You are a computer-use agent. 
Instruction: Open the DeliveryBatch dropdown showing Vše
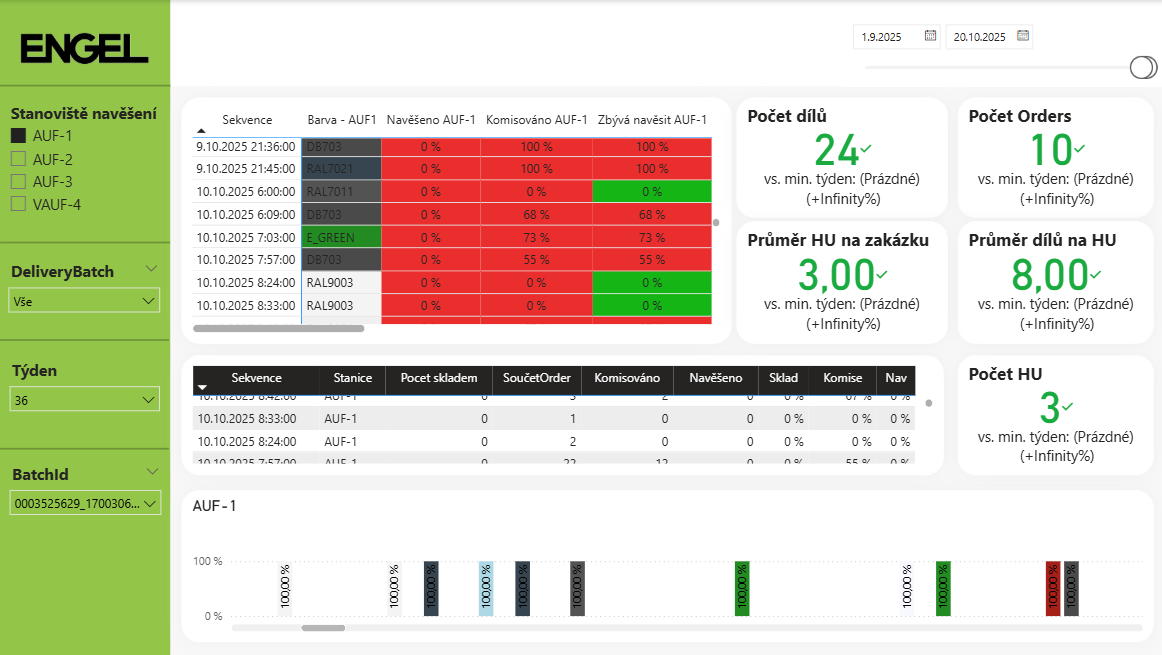84,300
